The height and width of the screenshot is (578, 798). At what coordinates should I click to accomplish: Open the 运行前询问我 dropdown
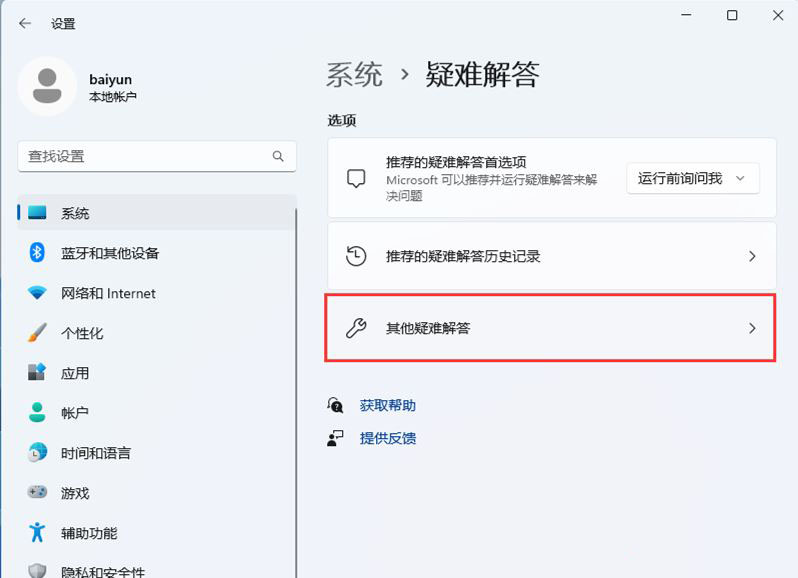coord(692,178)
